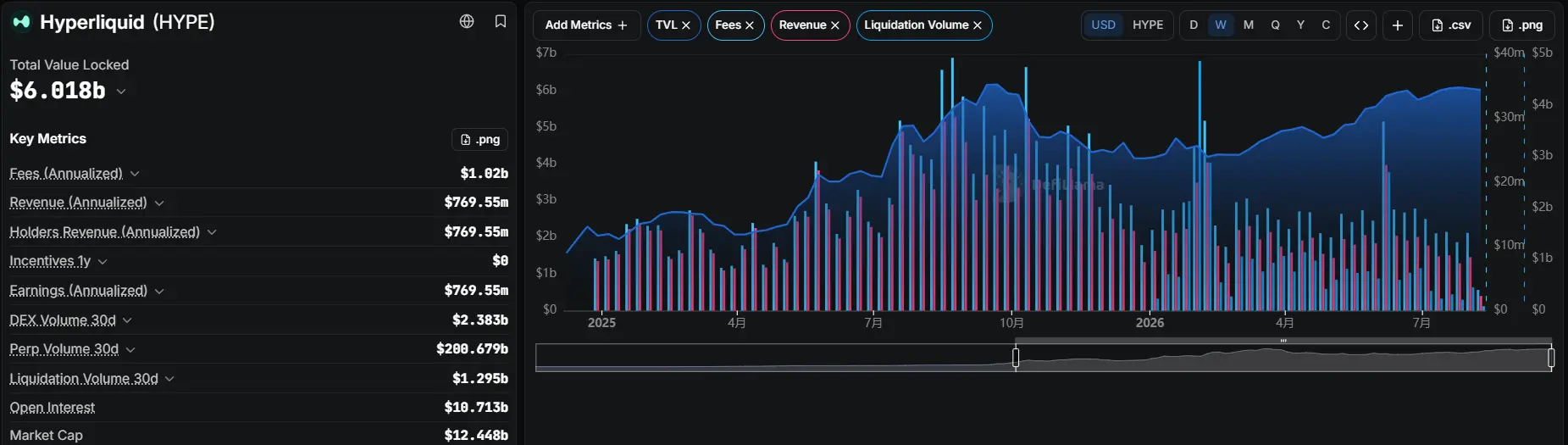Click the $40m right axis label
The height and width of the screenshot is (445, 1568).
pos(1509,53)
